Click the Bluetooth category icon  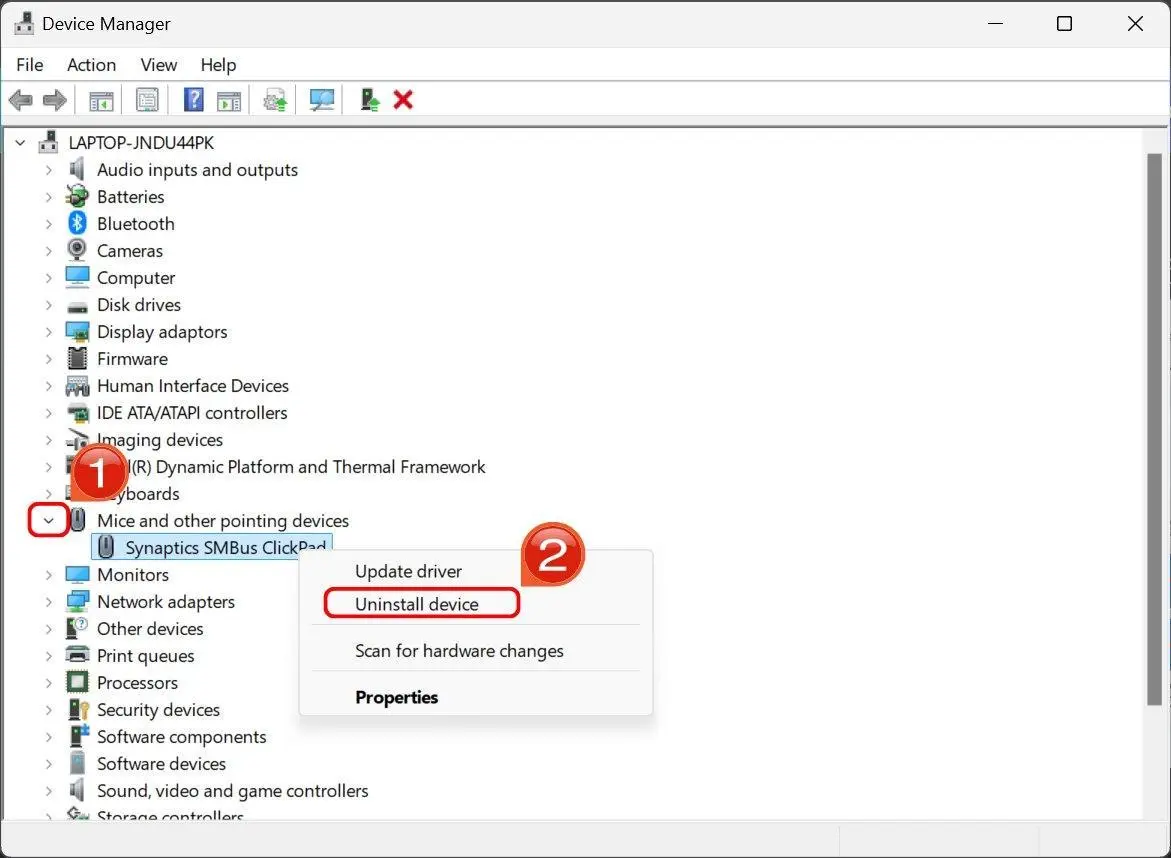pos(77,223)
